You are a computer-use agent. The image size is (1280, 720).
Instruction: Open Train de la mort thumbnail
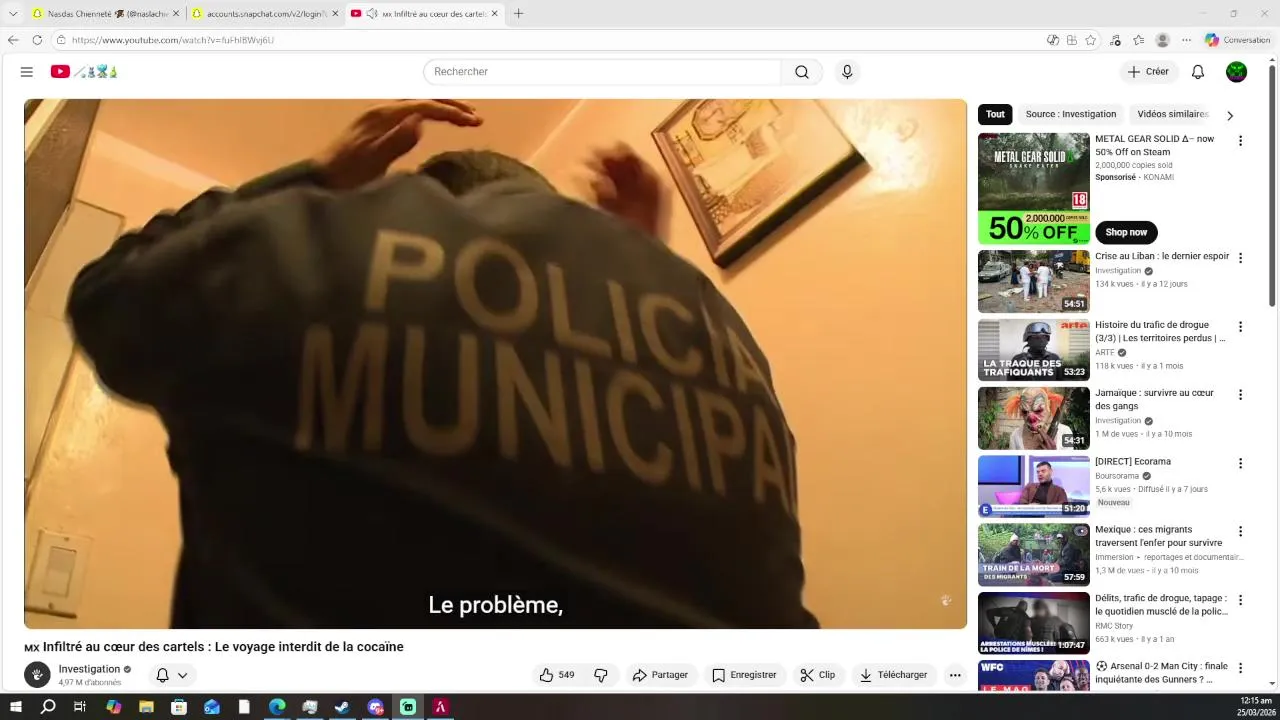point(1033,555)
